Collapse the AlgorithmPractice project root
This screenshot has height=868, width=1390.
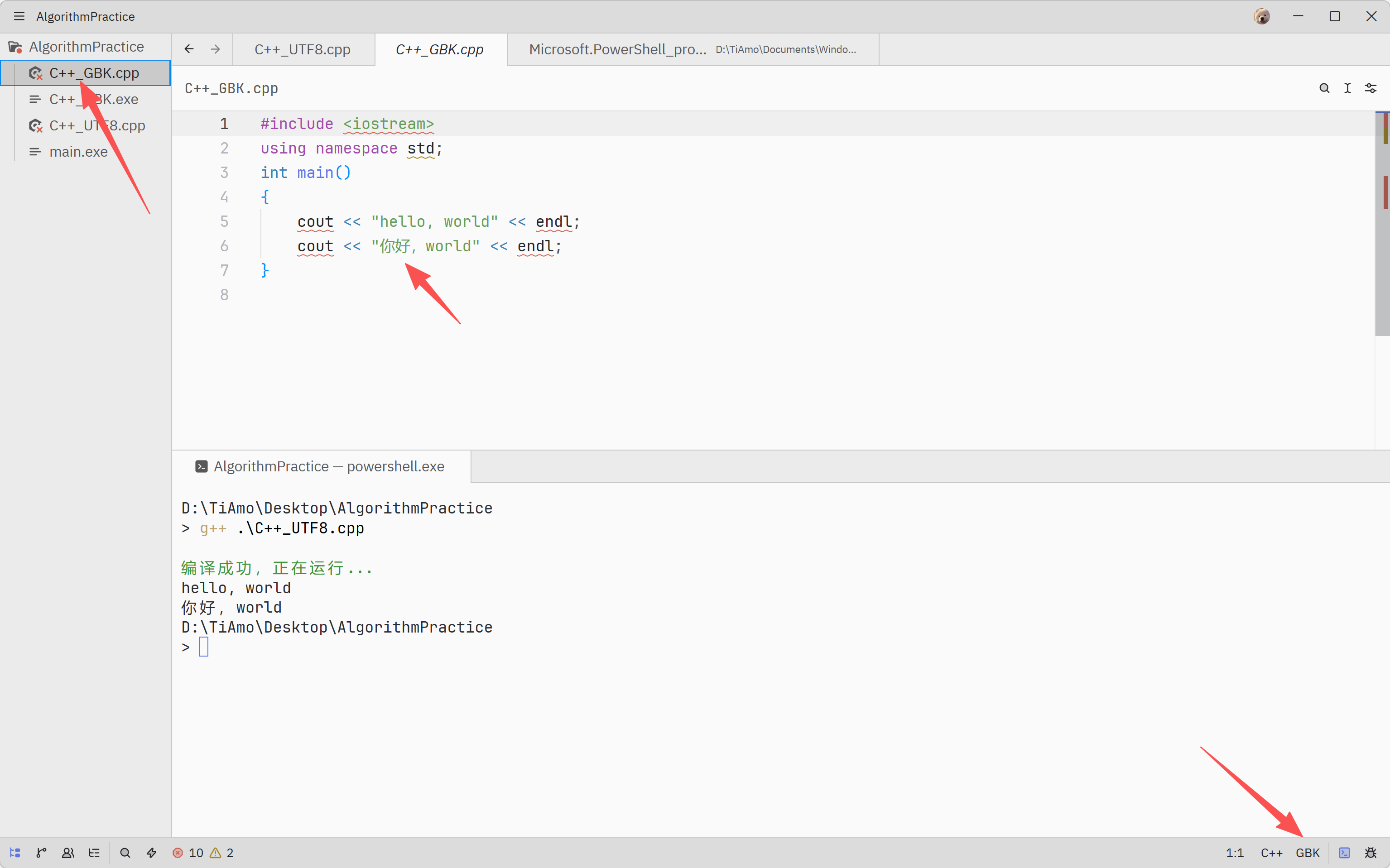86,47
